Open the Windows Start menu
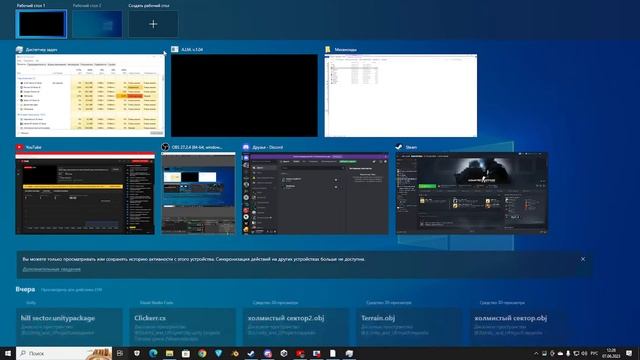This screenshot has height=360, width=640. 8,353
